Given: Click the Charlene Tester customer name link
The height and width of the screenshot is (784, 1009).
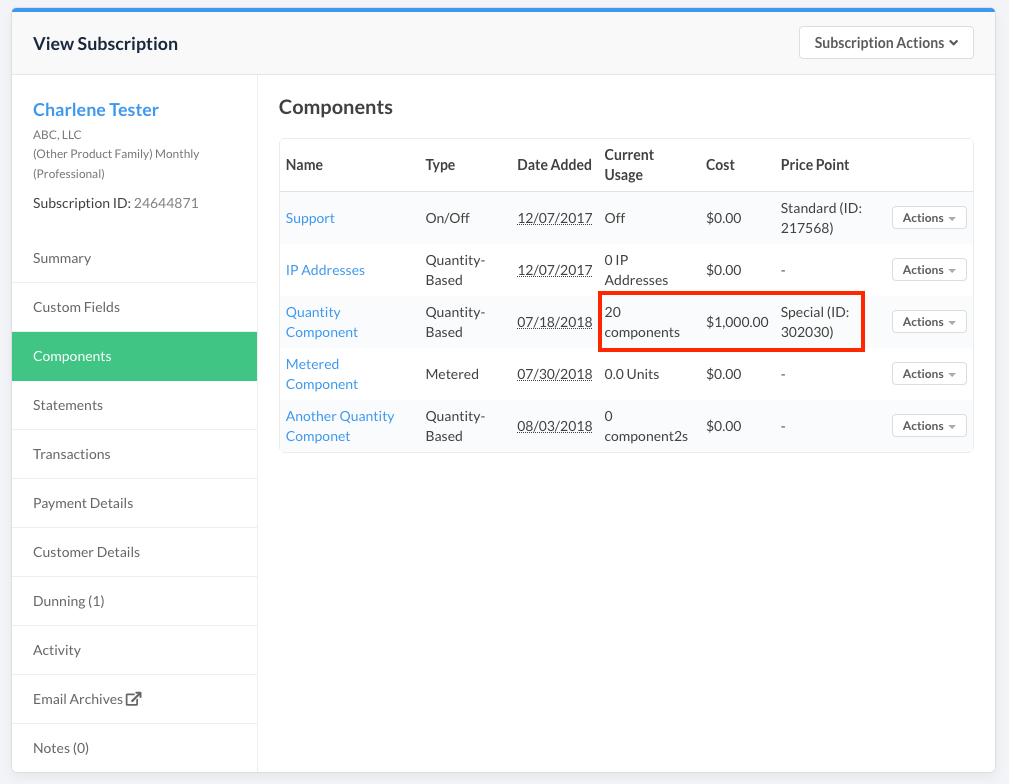Looking at the screenshot, I should (x=96, y=110).
